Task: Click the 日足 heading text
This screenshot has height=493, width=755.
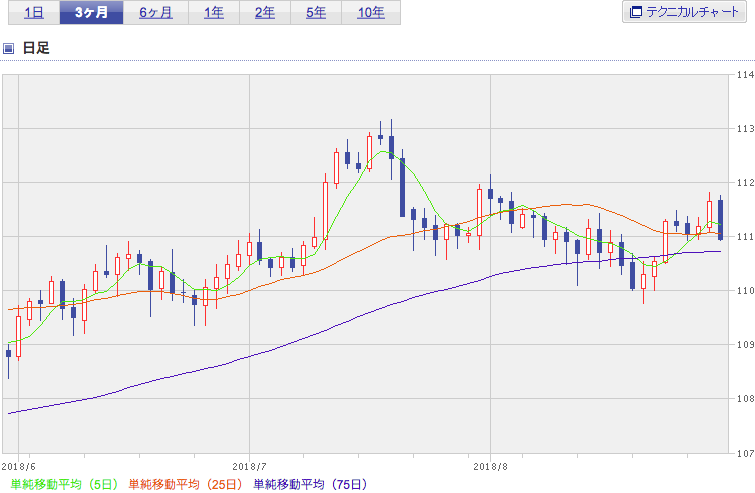Action: click(36, 48)
